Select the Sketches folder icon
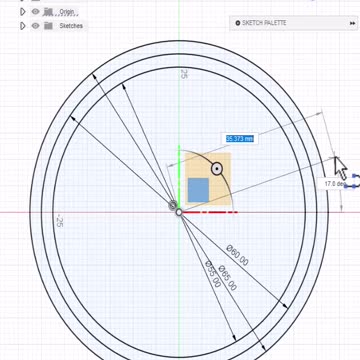 point(49,26)
